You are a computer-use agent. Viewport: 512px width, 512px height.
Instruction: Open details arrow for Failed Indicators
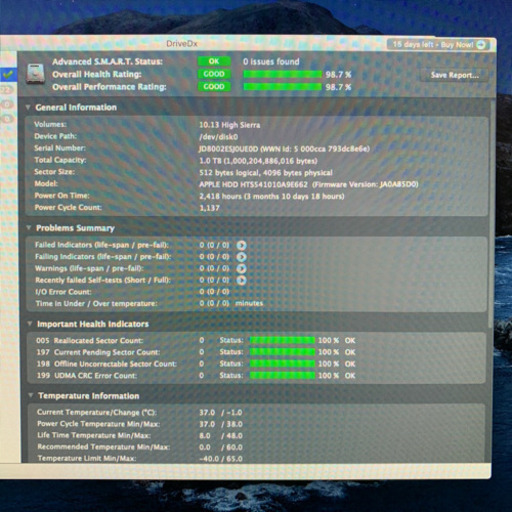[241, 245]
